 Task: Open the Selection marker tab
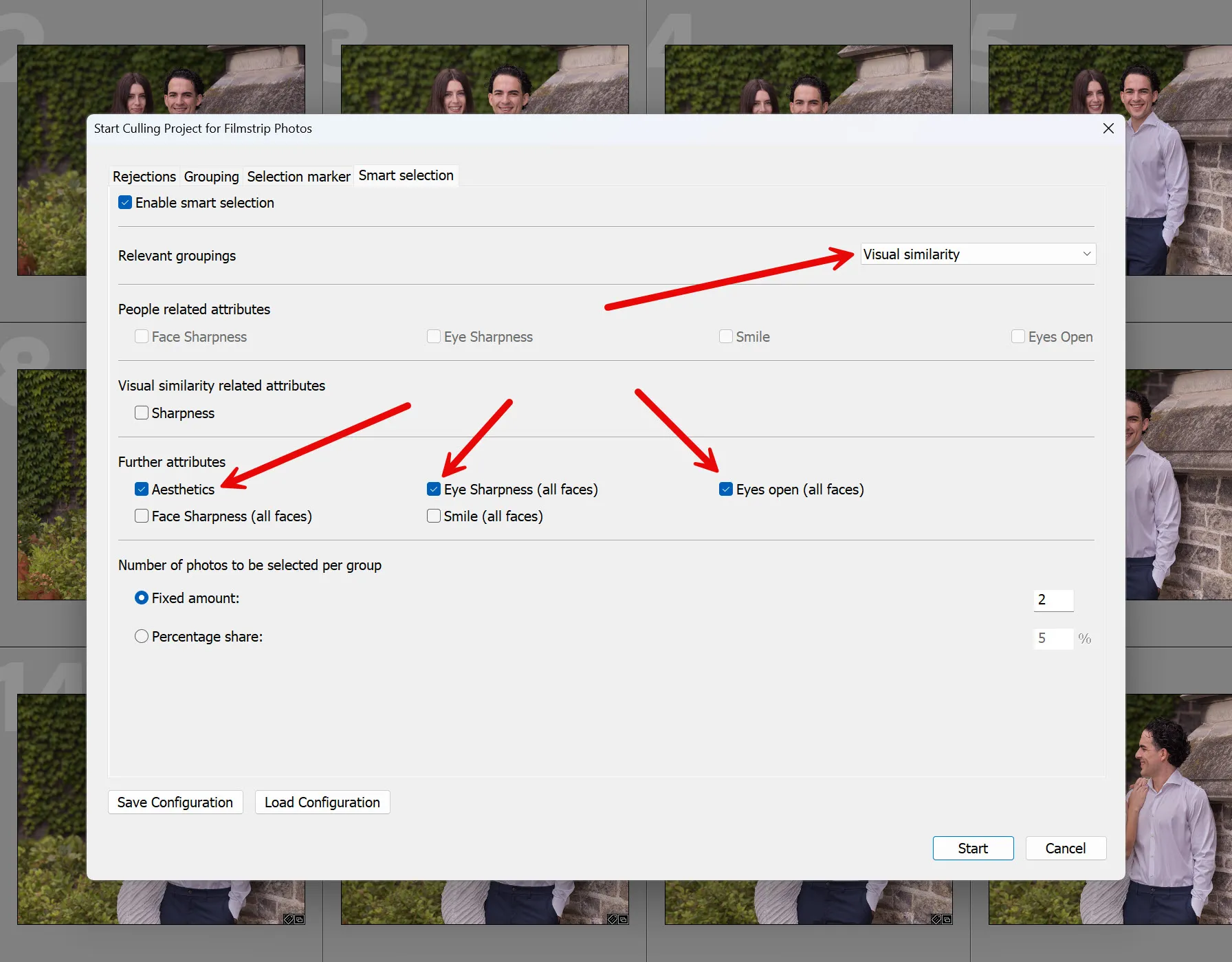[x=298, y=176]
